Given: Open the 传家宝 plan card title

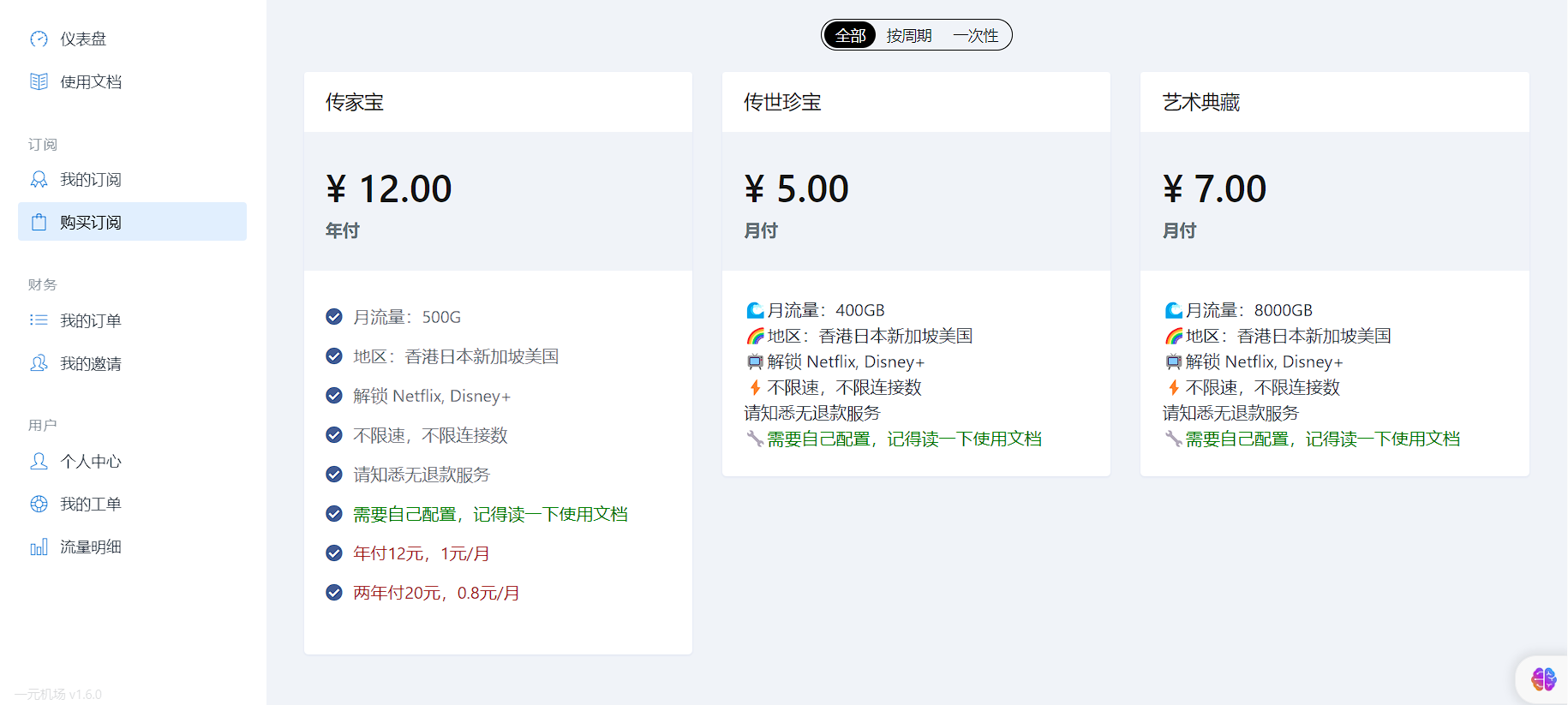Looking at the screenshot, I should pyautogui.click(x=355, y=102).
